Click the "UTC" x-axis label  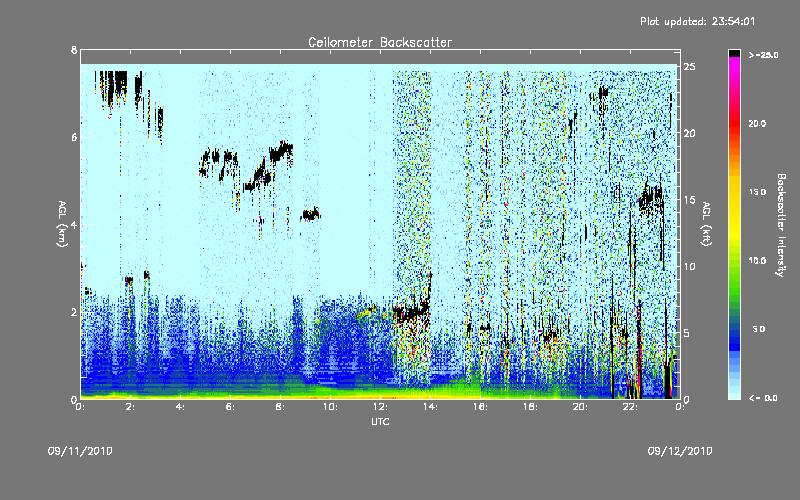point(380,421)
